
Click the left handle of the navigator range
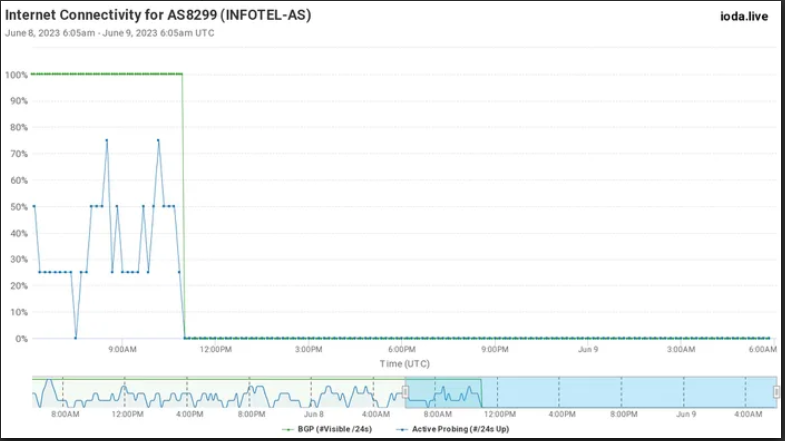[x=405, y=391]
